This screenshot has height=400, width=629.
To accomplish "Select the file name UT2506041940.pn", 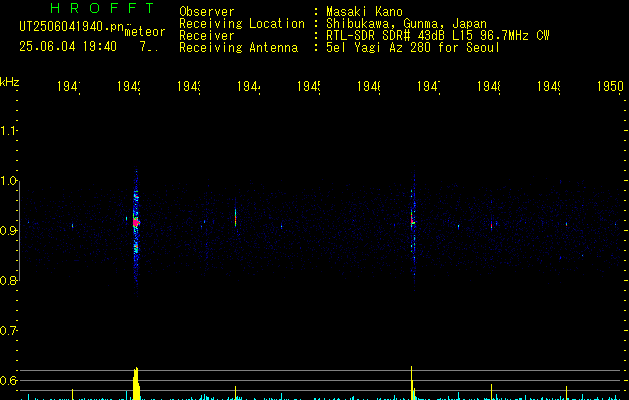I will pos(72,27).
